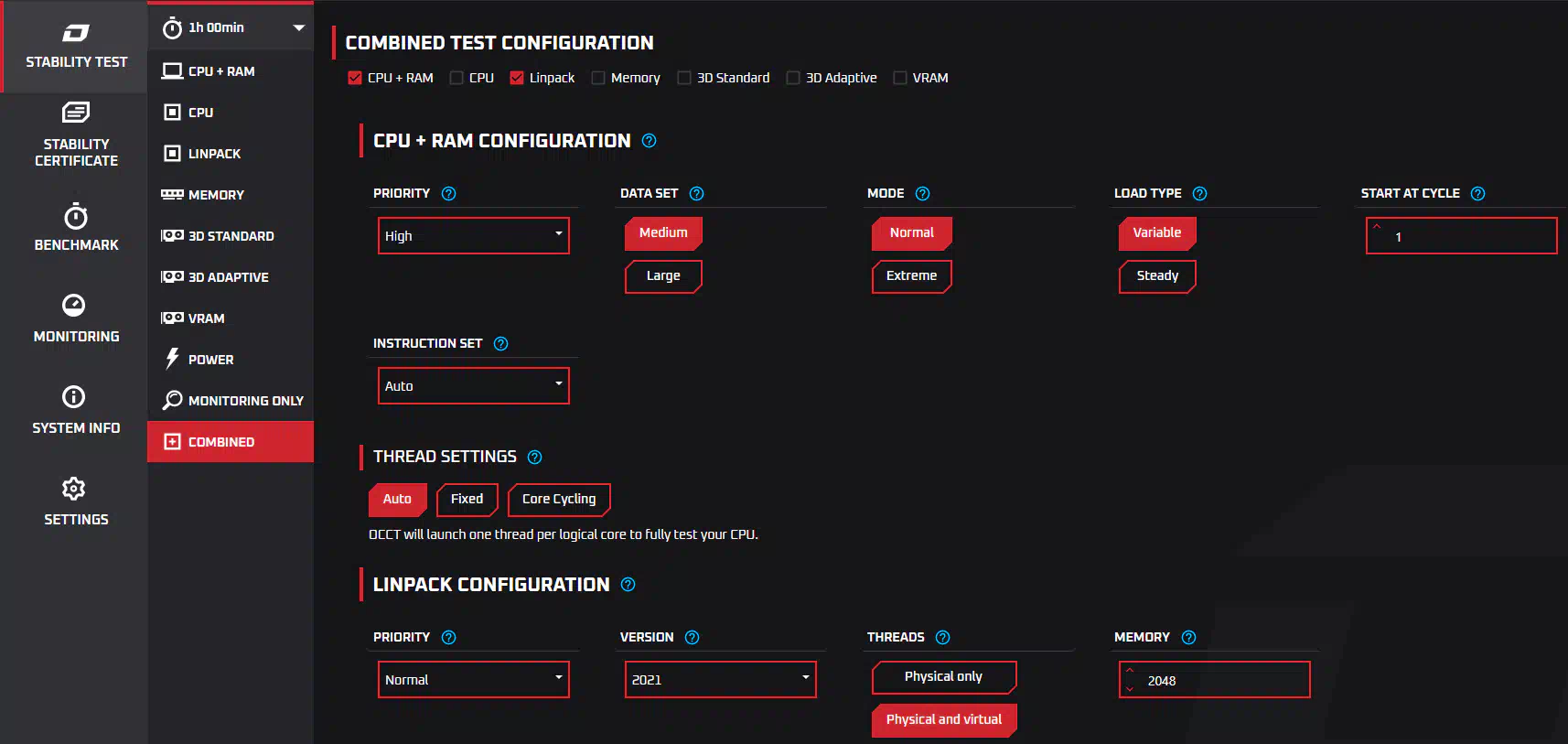This screenshot has width=1568, height=744.
Task: Choose Fixed thread setting
Action: click(x=467, y=500)
